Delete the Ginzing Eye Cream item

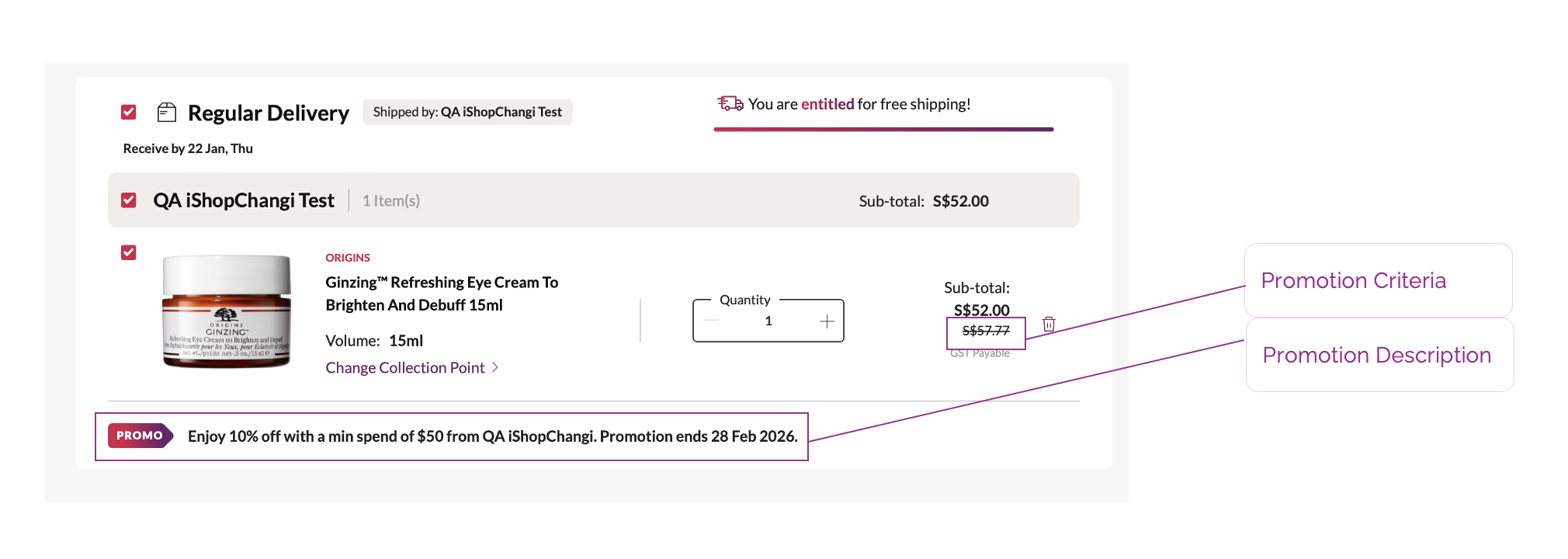[1049, 324]
